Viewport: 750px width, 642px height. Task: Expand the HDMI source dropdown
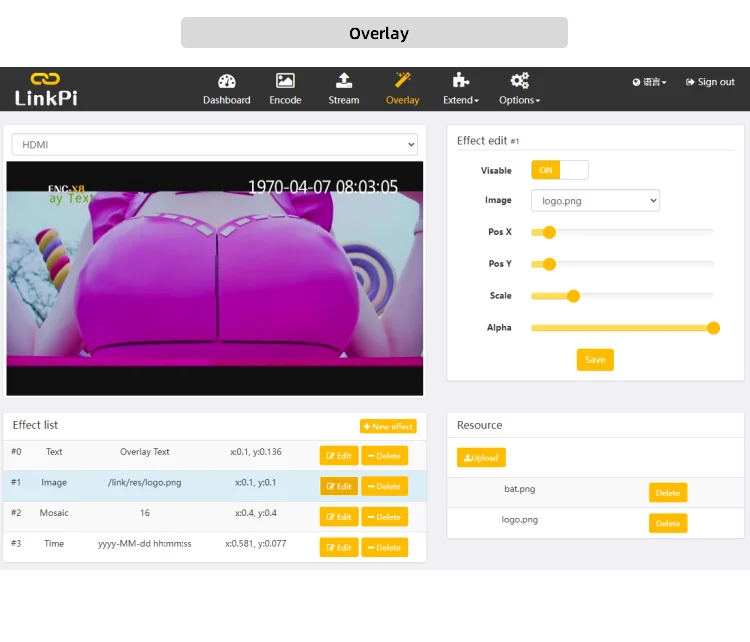tap(214, 145)
